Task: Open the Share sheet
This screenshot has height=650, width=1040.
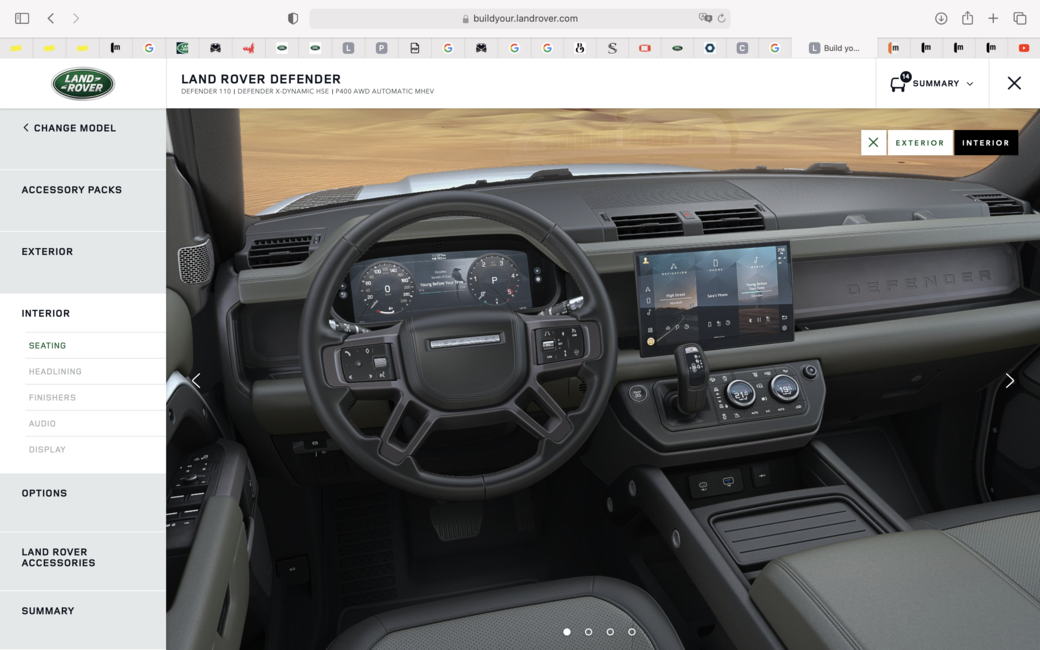Action: pyautogui.click(x=968, y=18)
